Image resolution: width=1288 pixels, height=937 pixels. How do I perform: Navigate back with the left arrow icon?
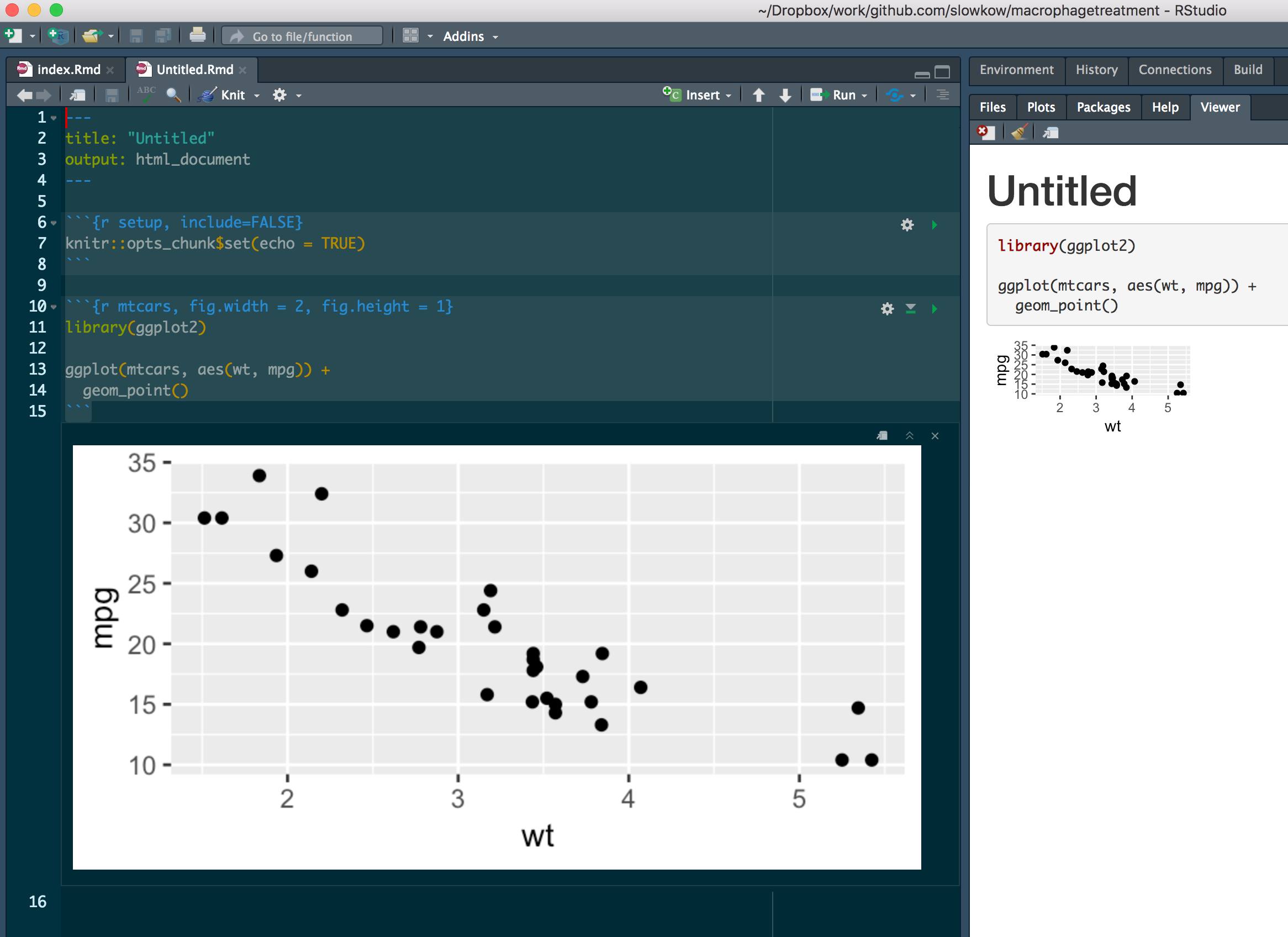pos(24,95)
